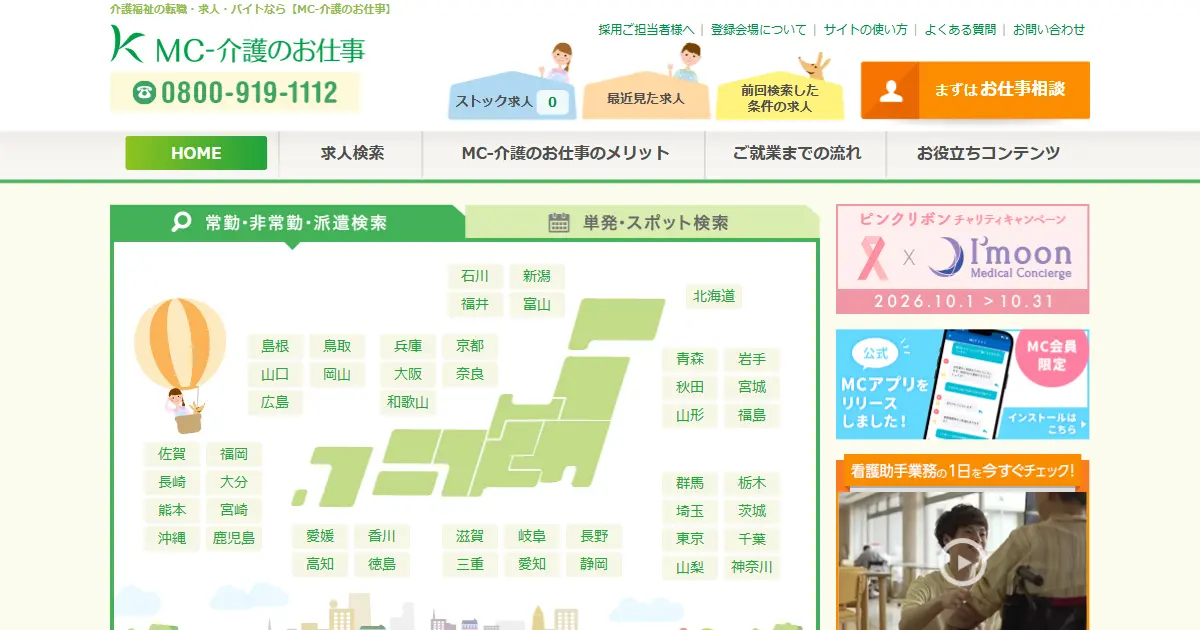Click the magnifier icon on 常勤・非常勤・派遣検索 tab
The width and height of the screenshot is (1200, 630).
click(181, 222)
